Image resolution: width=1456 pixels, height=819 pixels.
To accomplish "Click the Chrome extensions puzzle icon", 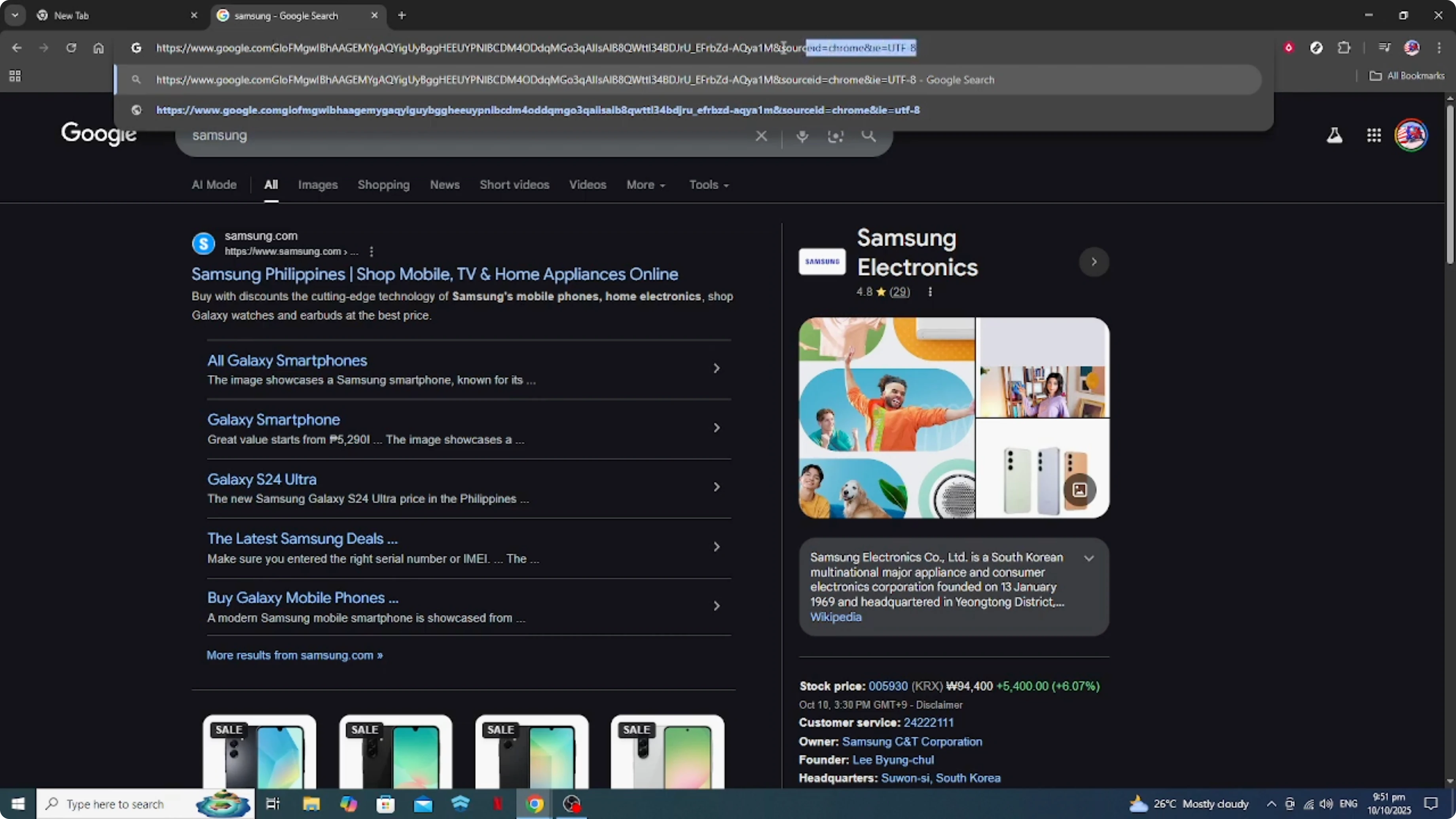I will point(1344,47).
